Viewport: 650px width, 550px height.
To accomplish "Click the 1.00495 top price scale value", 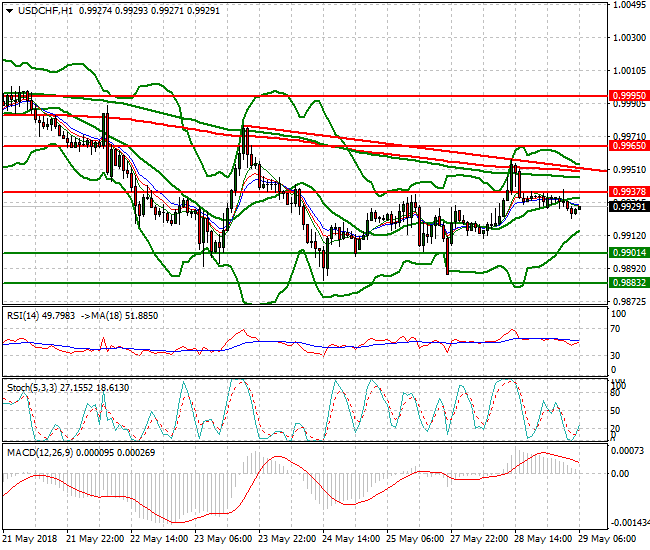I will pyautogui.click(x=629, y=5).
